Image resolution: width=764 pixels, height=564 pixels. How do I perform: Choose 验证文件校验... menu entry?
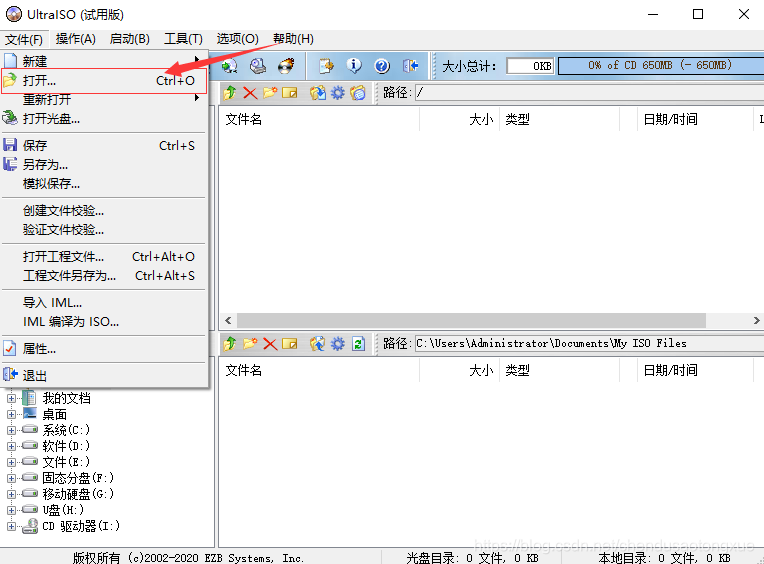104,229
